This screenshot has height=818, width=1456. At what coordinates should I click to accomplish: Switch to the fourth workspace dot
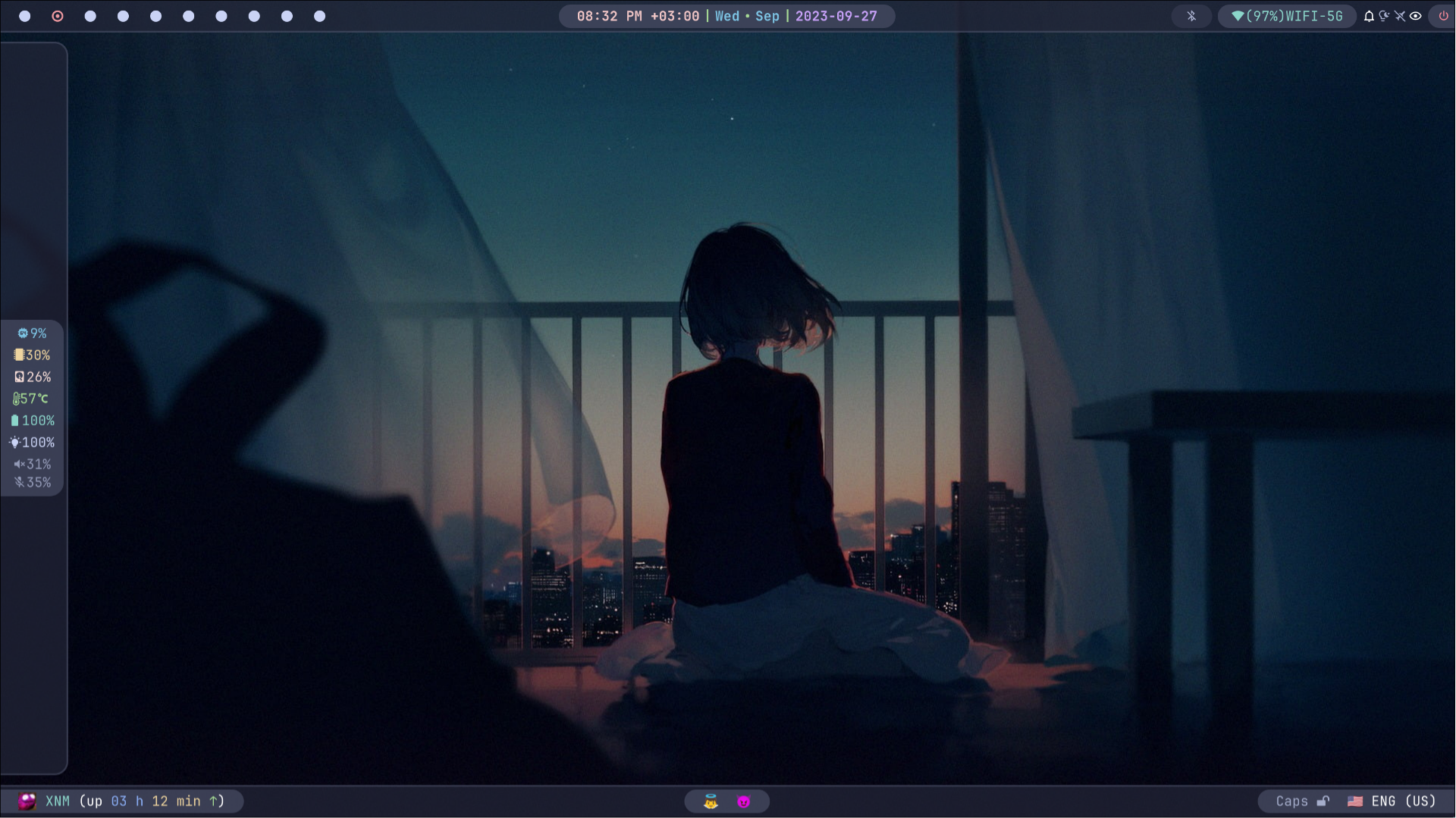(x=123, y=16)
